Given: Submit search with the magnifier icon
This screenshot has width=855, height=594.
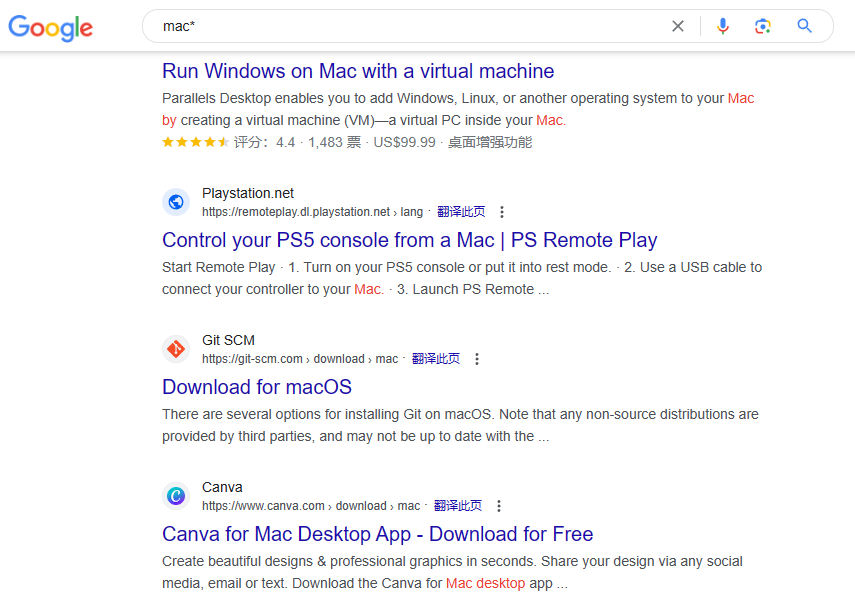Looking at the screenshot, I should 804,26.
